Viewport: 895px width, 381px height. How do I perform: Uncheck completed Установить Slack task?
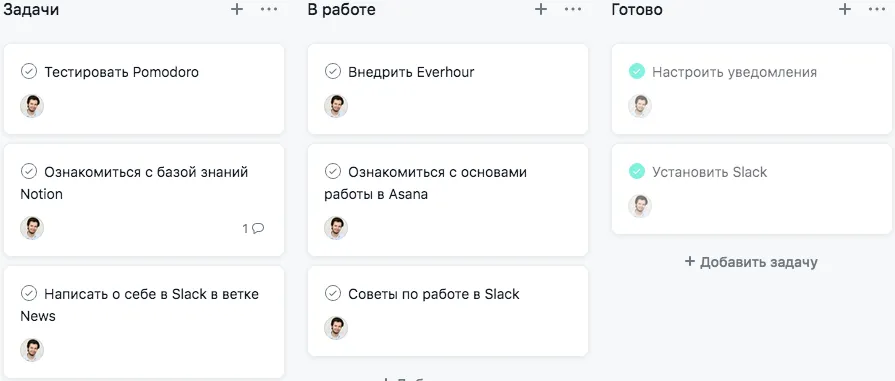[636, 171]
